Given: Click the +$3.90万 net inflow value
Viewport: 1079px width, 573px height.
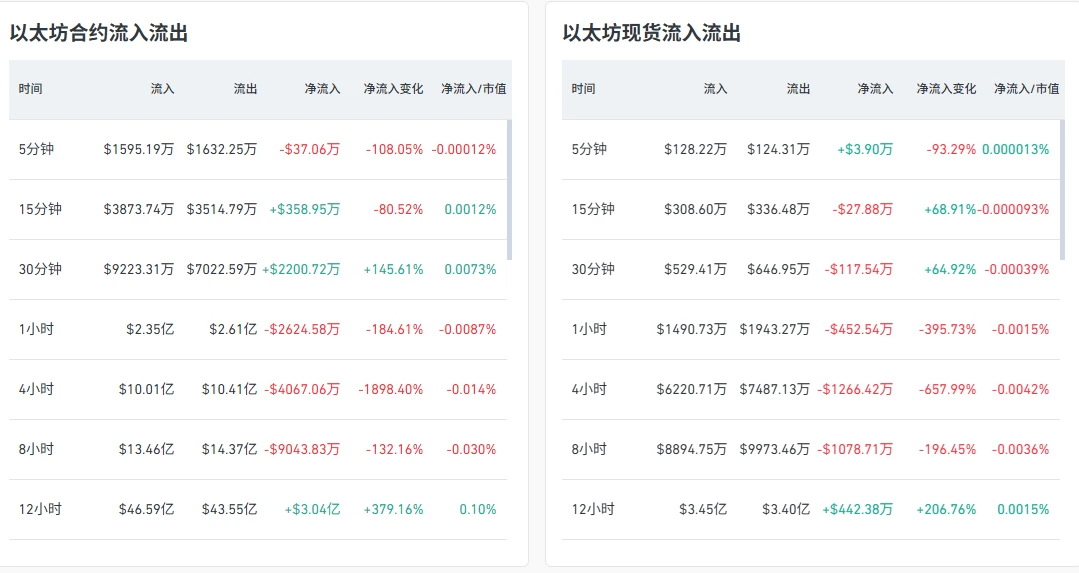Looking at the screenshot, I should point(865,149).
